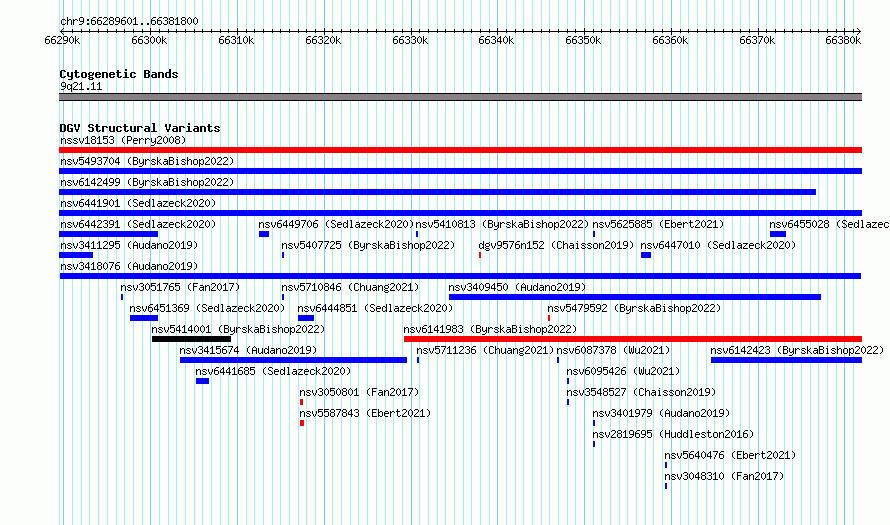The width and height of the screenshot is (890, 525).
Task: Open the nsv5493704 (ByrskaBishop2022) label
Action: coord(147,161)
